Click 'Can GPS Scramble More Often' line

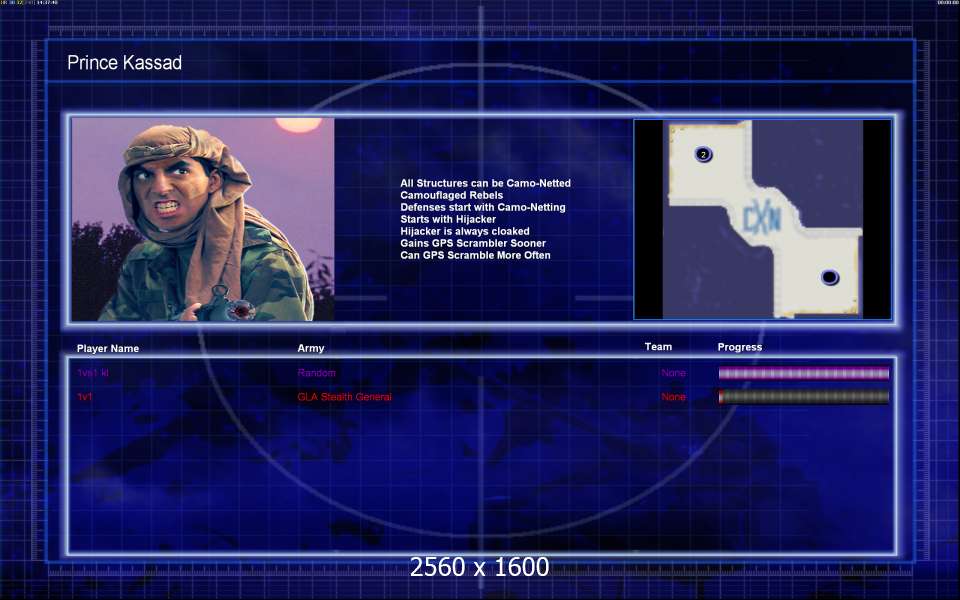click(x=475, y=255)
